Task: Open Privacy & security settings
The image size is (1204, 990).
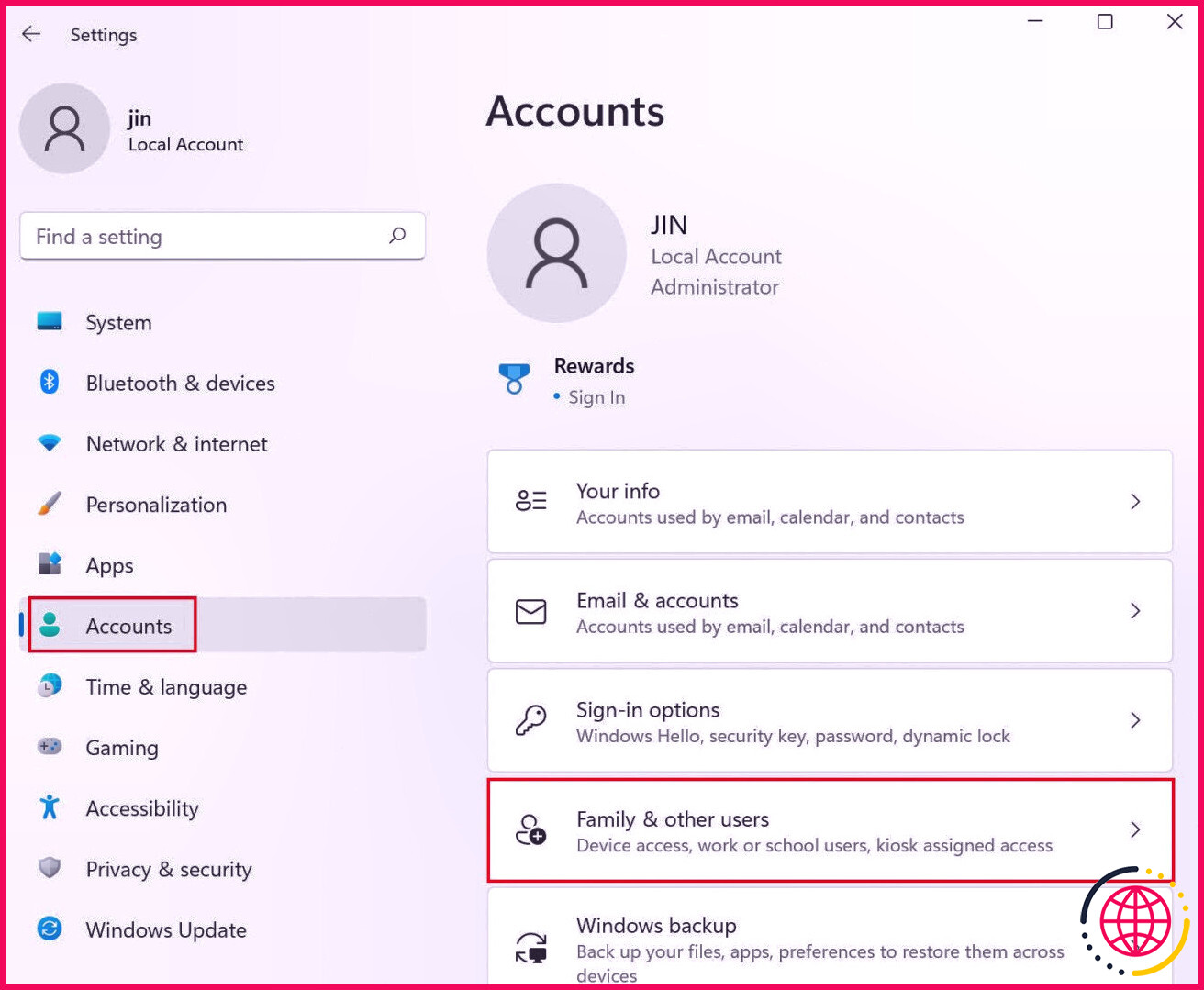Action: click(223, 869)
